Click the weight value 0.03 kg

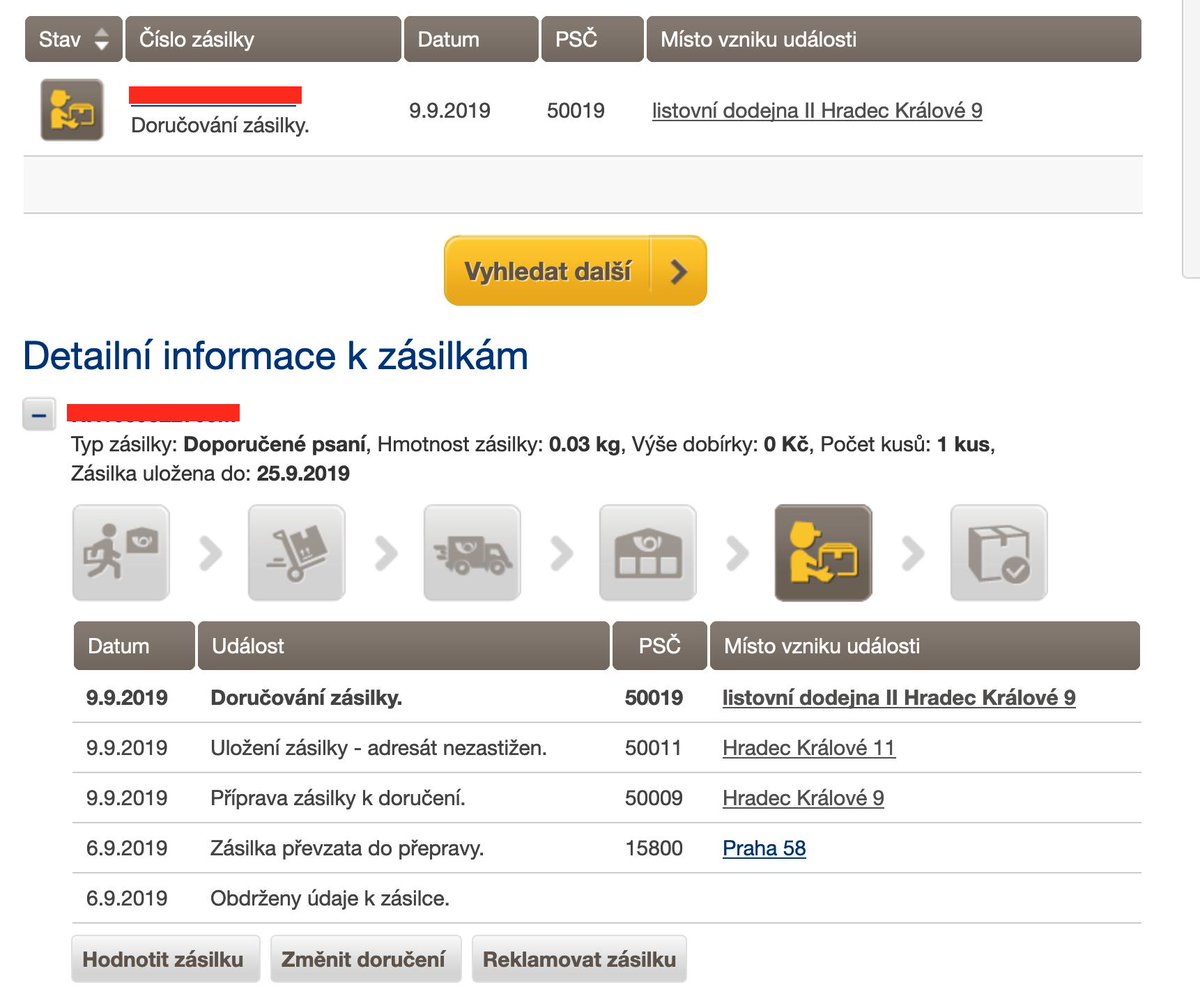coord(584,444)
